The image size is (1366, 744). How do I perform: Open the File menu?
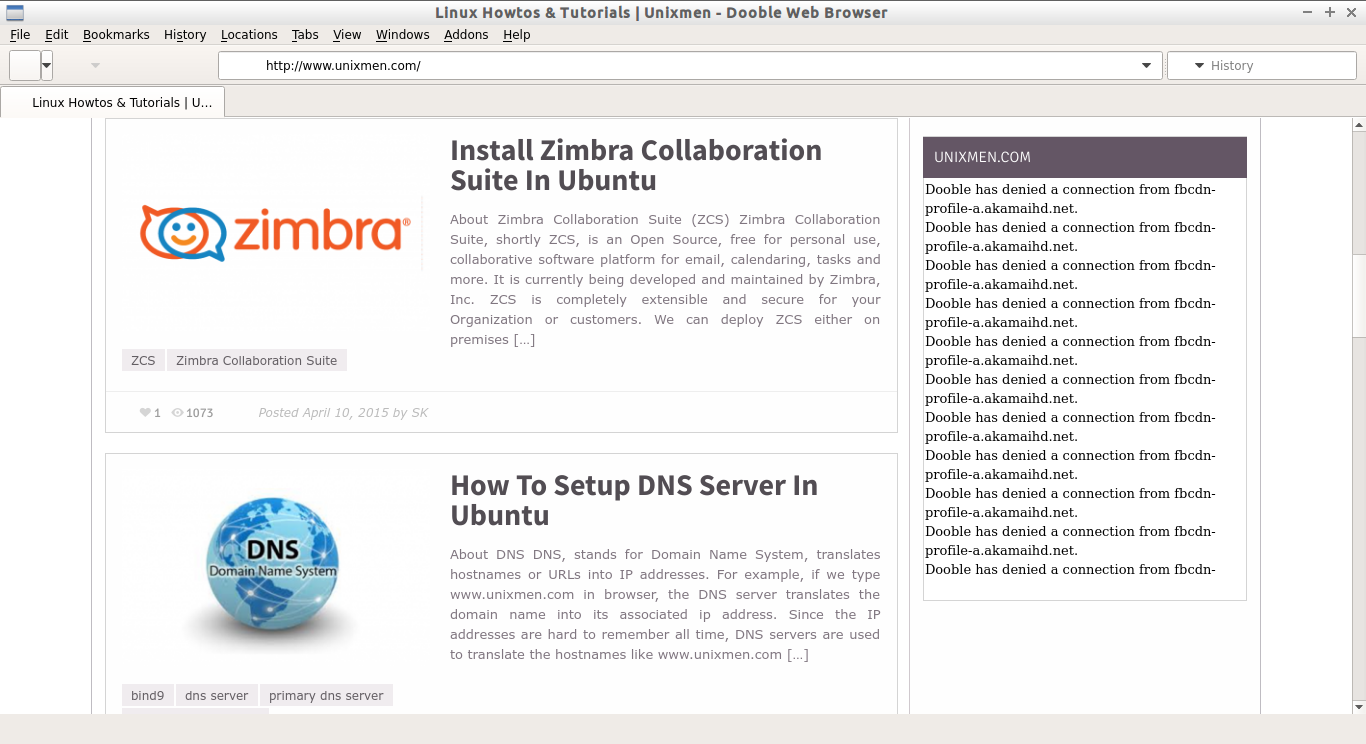pyautogui.click(x=20, y=34)
